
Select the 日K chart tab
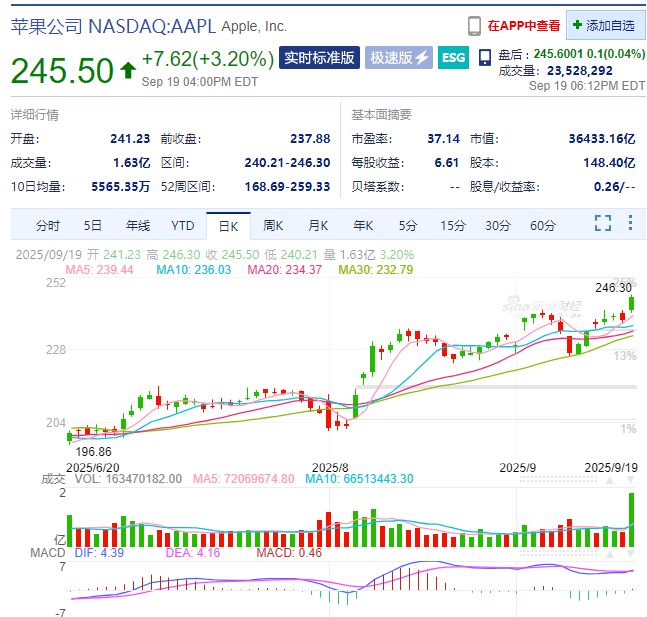tap(228, 226)
